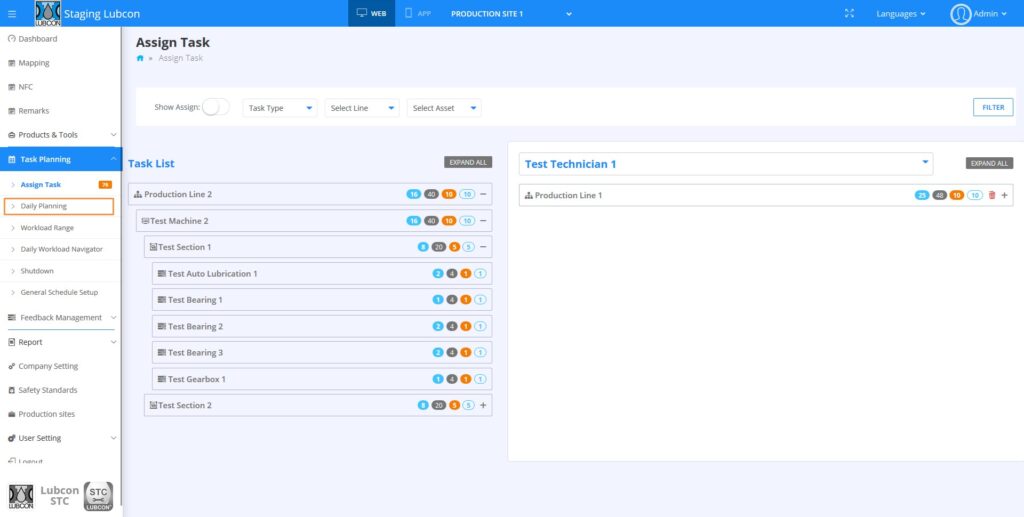Open Daily Planning in the sidebar
This screenshot has height=517, width=1024.
click(x=44, y=206)
